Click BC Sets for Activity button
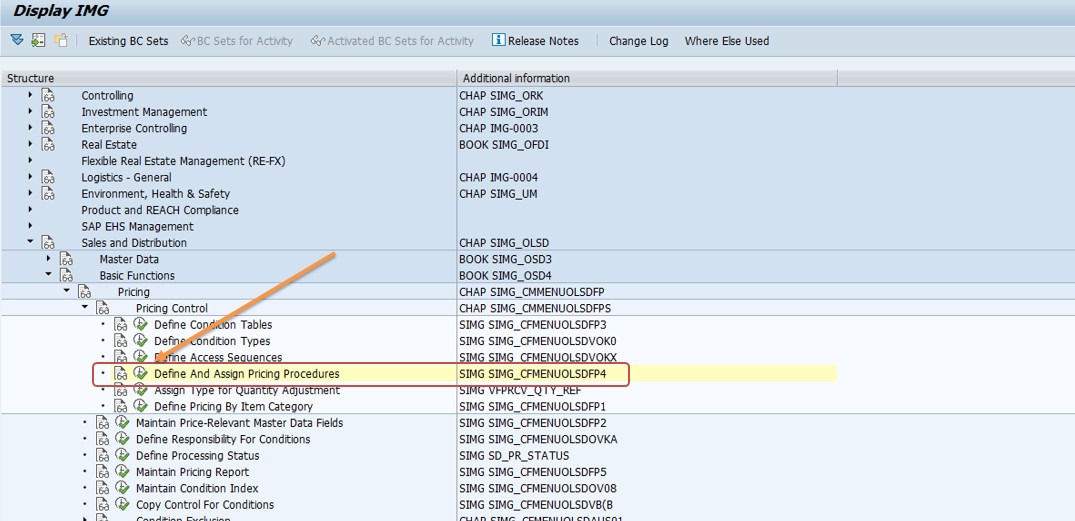 [x=237, y=41]
